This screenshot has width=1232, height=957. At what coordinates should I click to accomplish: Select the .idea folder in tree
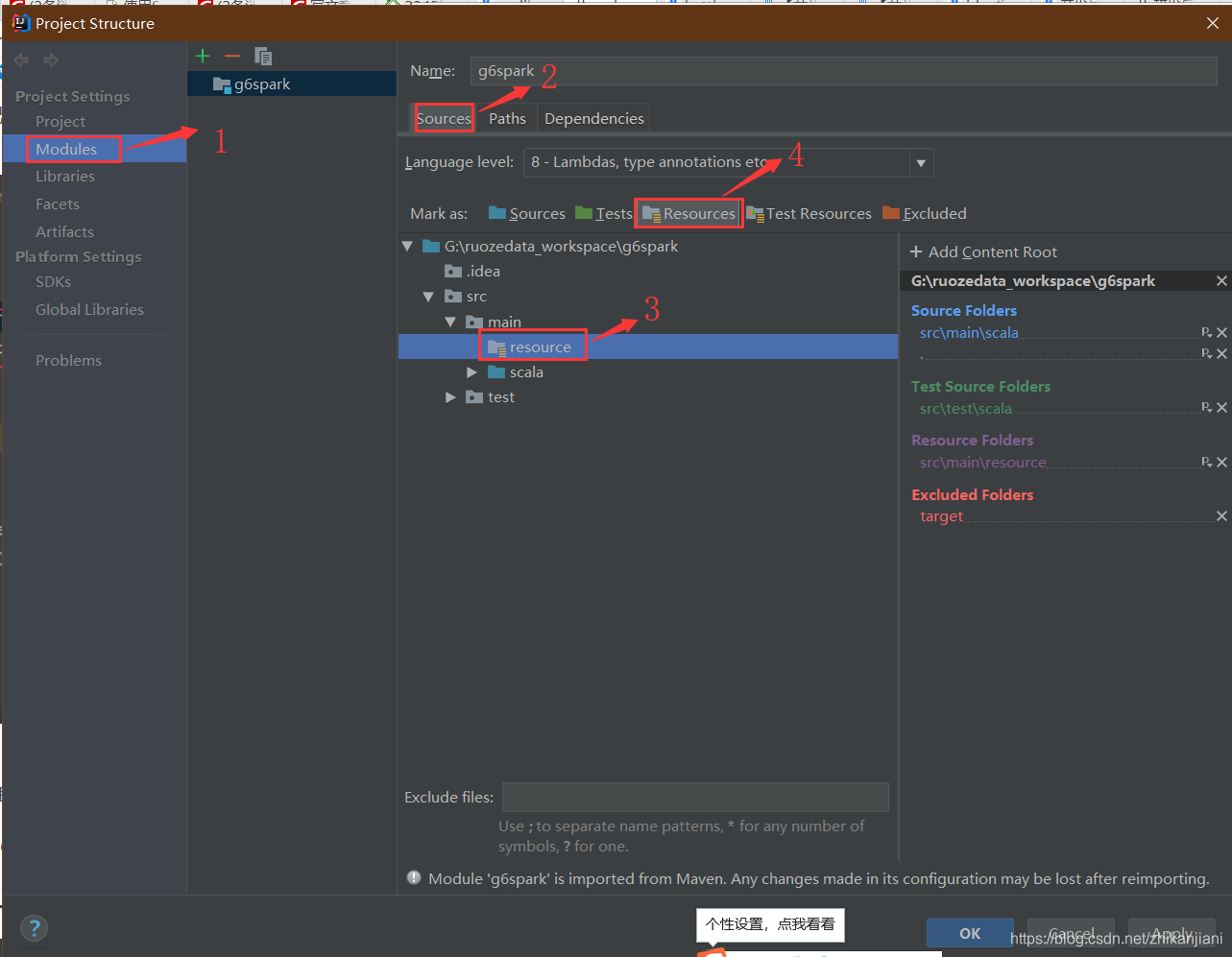472,272
